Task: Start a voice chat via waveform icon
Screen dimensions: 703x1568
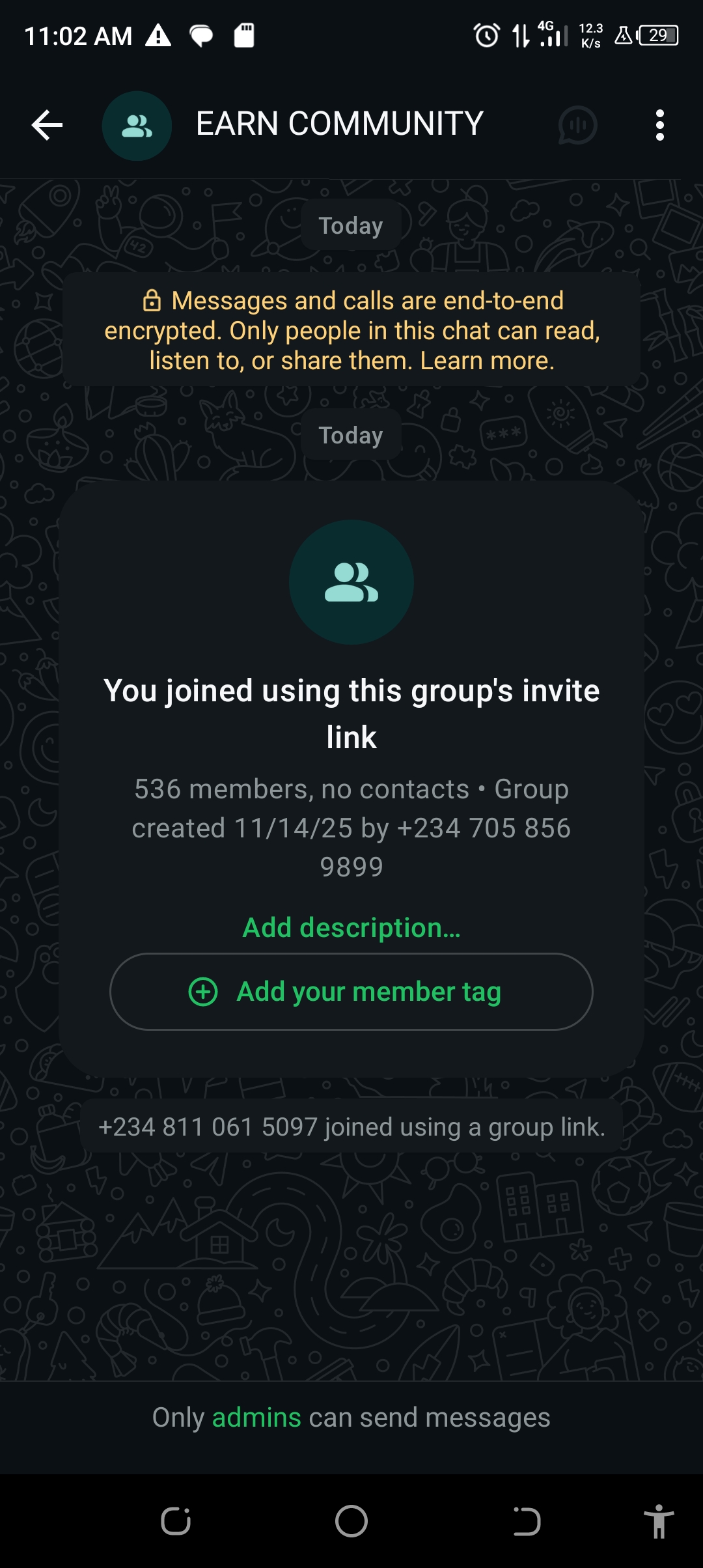Action: point(577,125)
